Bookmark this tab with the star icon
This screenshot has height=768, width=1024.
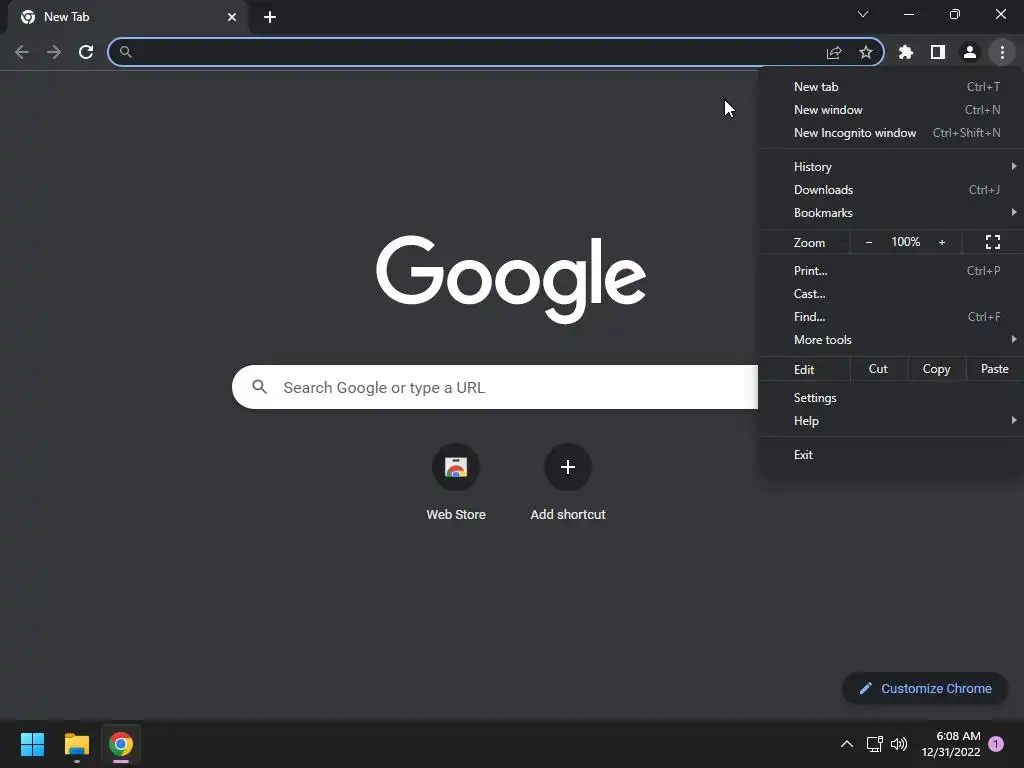[x=866, y=52]
